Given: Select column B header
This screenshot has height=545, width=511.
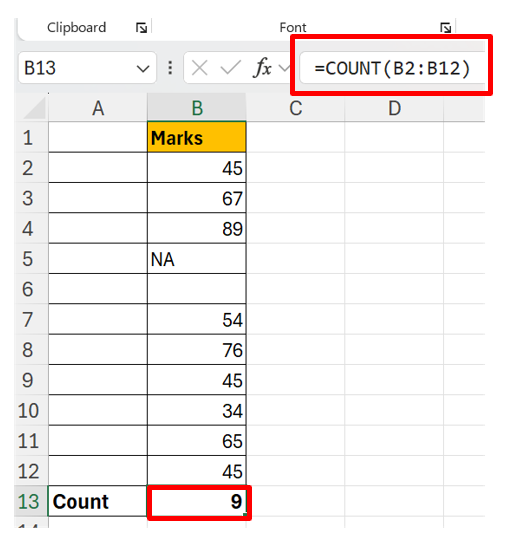Looking at the screenshot, I should (197, 108).
